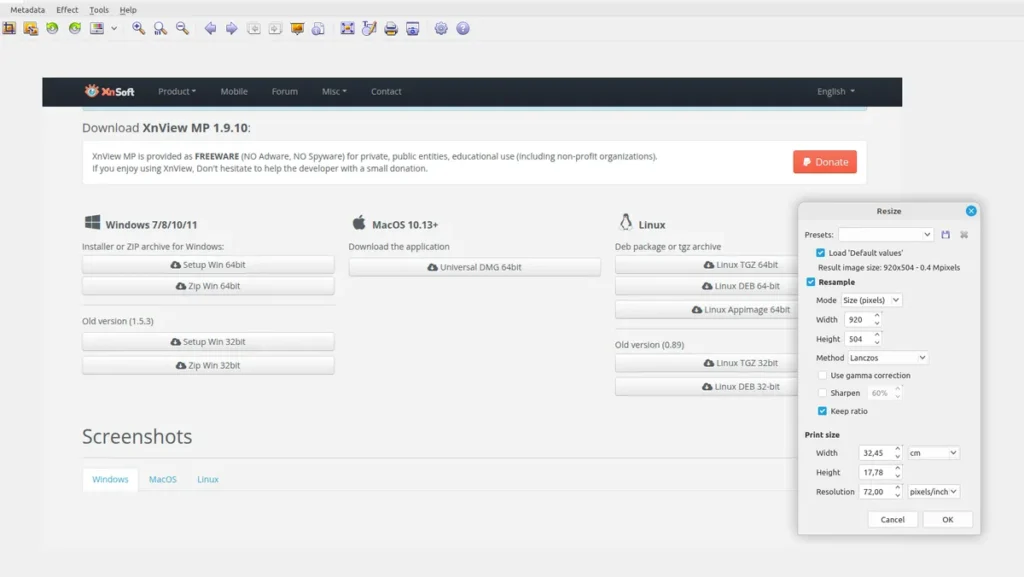The image size is (1024, 577).
Task: Toggle Load 'Default values' checkbox
Action: (820, 253)
